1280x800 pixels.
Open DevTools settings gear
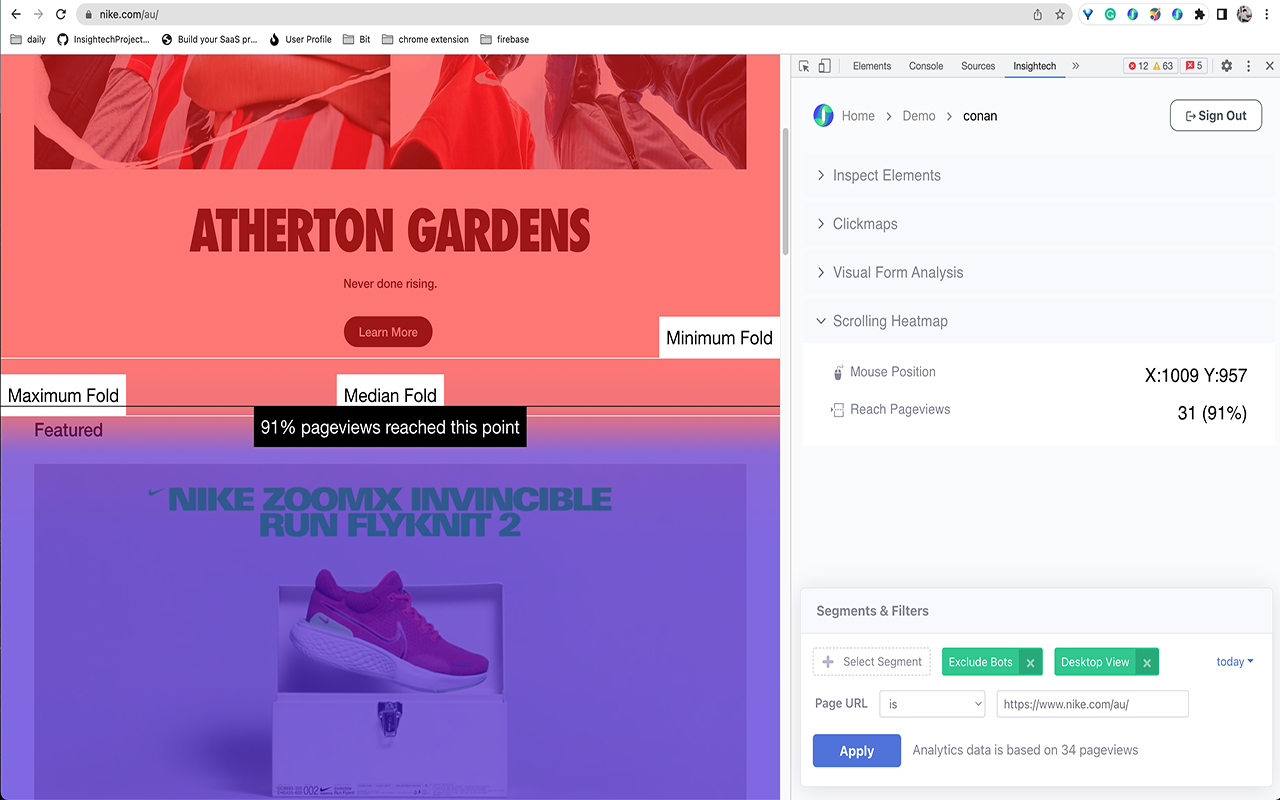tap(1227, 66)
